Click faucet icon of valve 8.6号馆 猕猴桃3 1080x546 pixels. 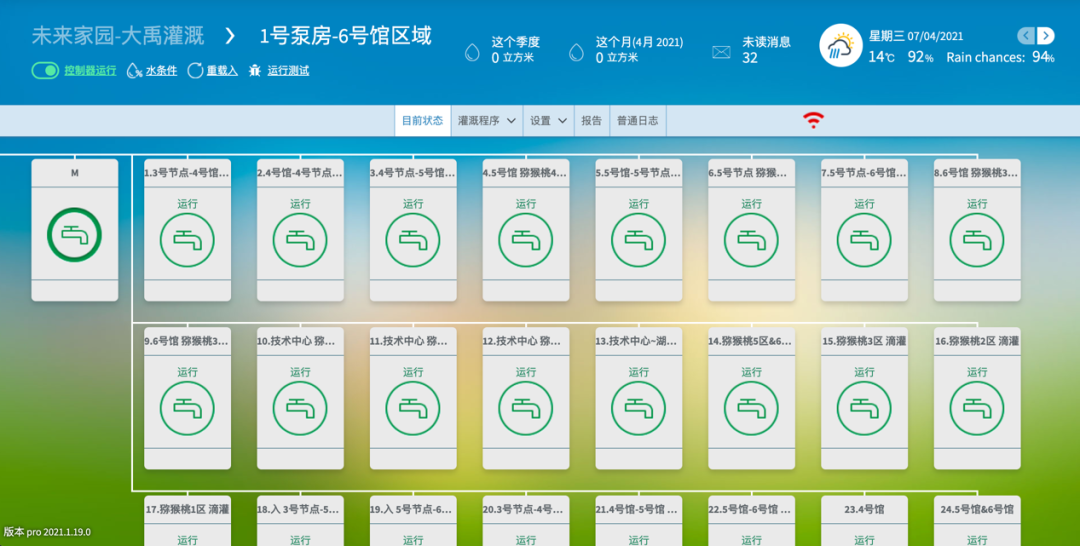click(977, 240)
